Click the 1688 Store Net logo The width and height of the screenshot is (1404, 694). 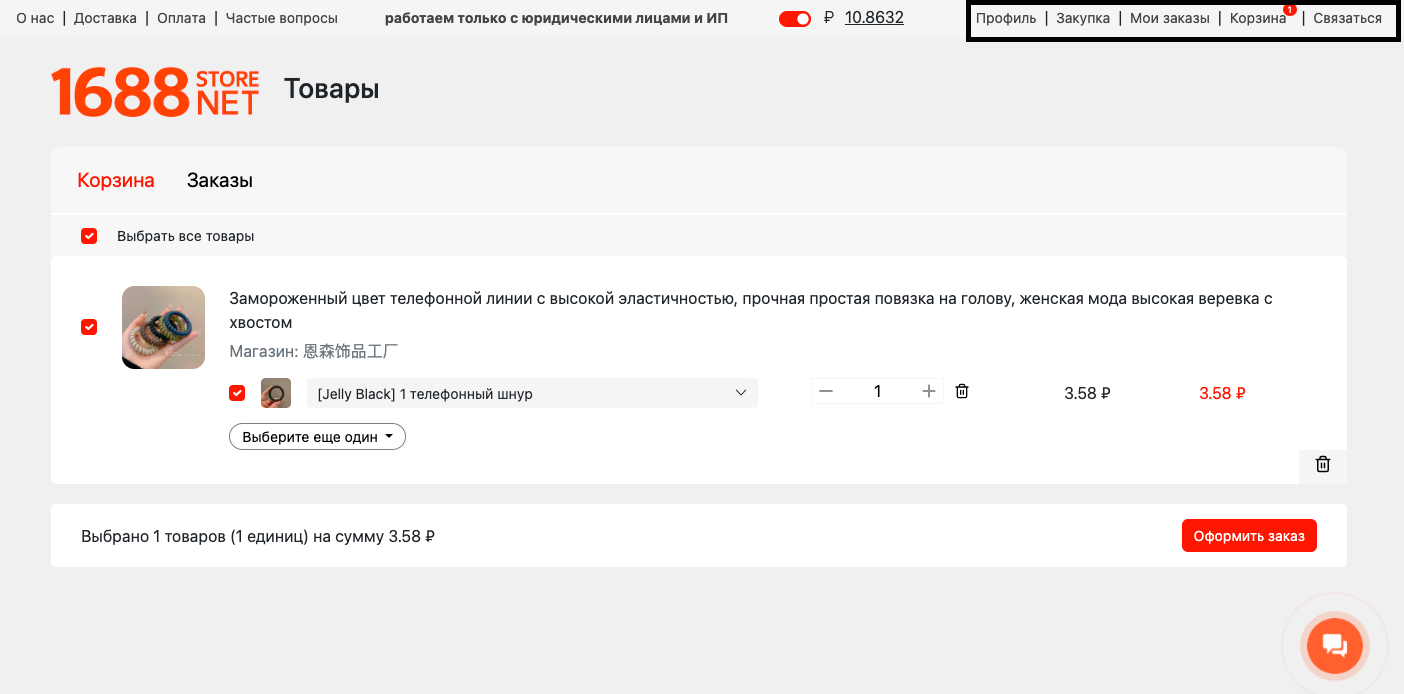point(155,92)
